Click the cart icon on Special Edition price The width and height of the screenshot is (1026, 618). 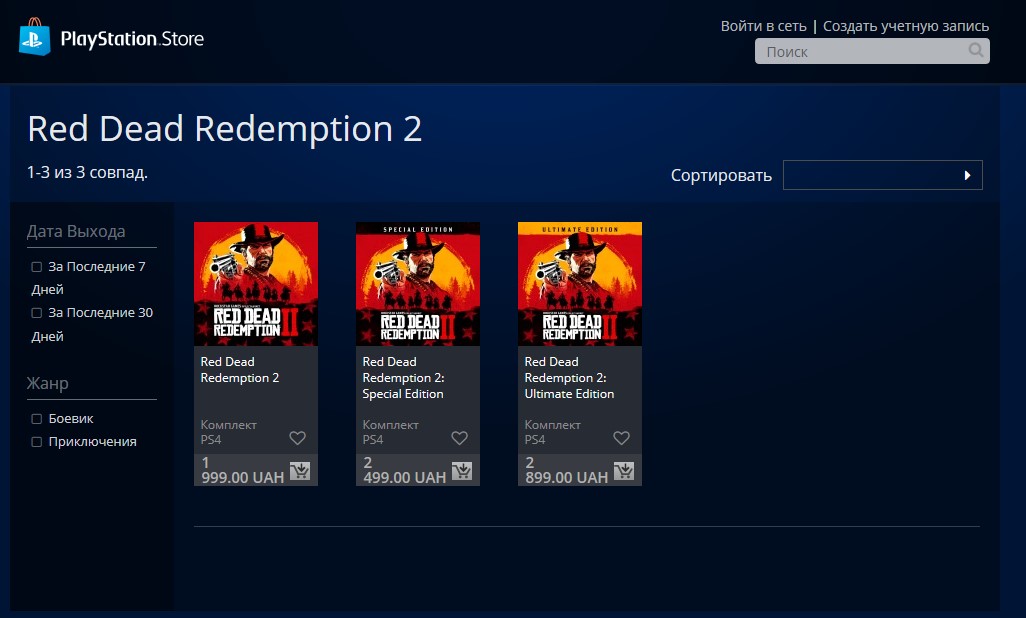click(462, 470)
